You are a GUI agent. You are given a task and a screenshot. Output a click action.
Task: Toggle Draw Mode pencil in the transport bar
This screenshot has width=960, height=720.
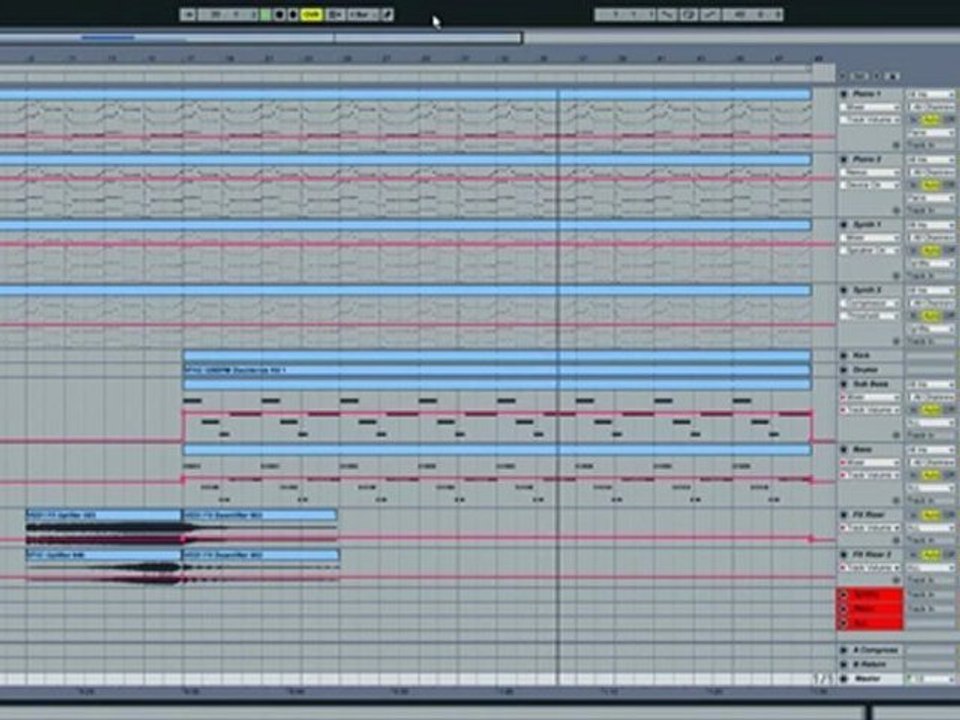tap(387, 15)
